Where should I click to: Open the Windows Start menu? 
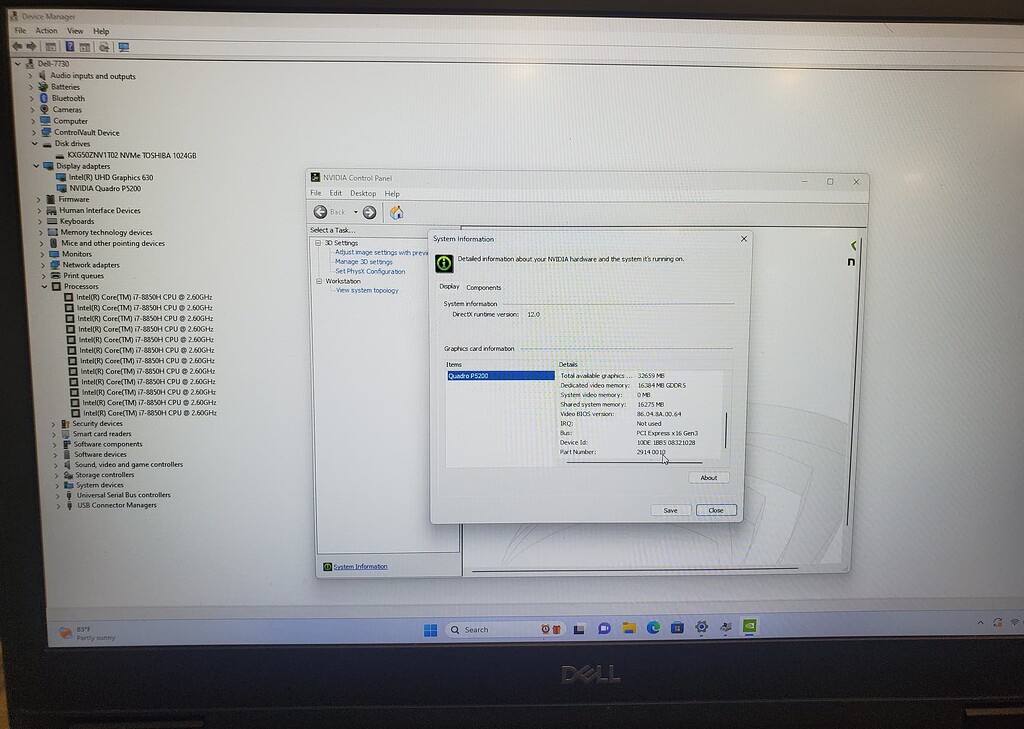[430, 630]
